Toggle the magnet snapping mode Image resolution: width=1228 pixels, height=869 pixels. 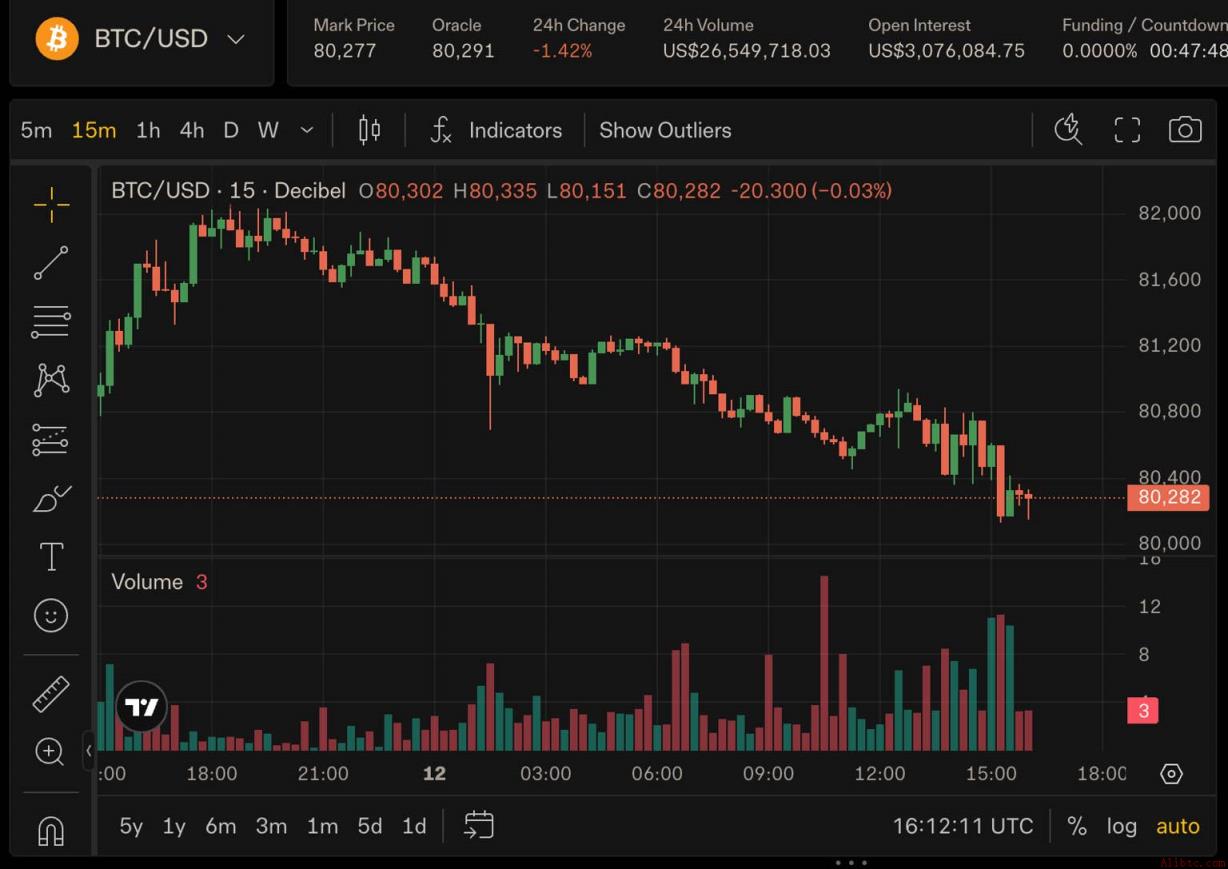(x=51, y=830)
